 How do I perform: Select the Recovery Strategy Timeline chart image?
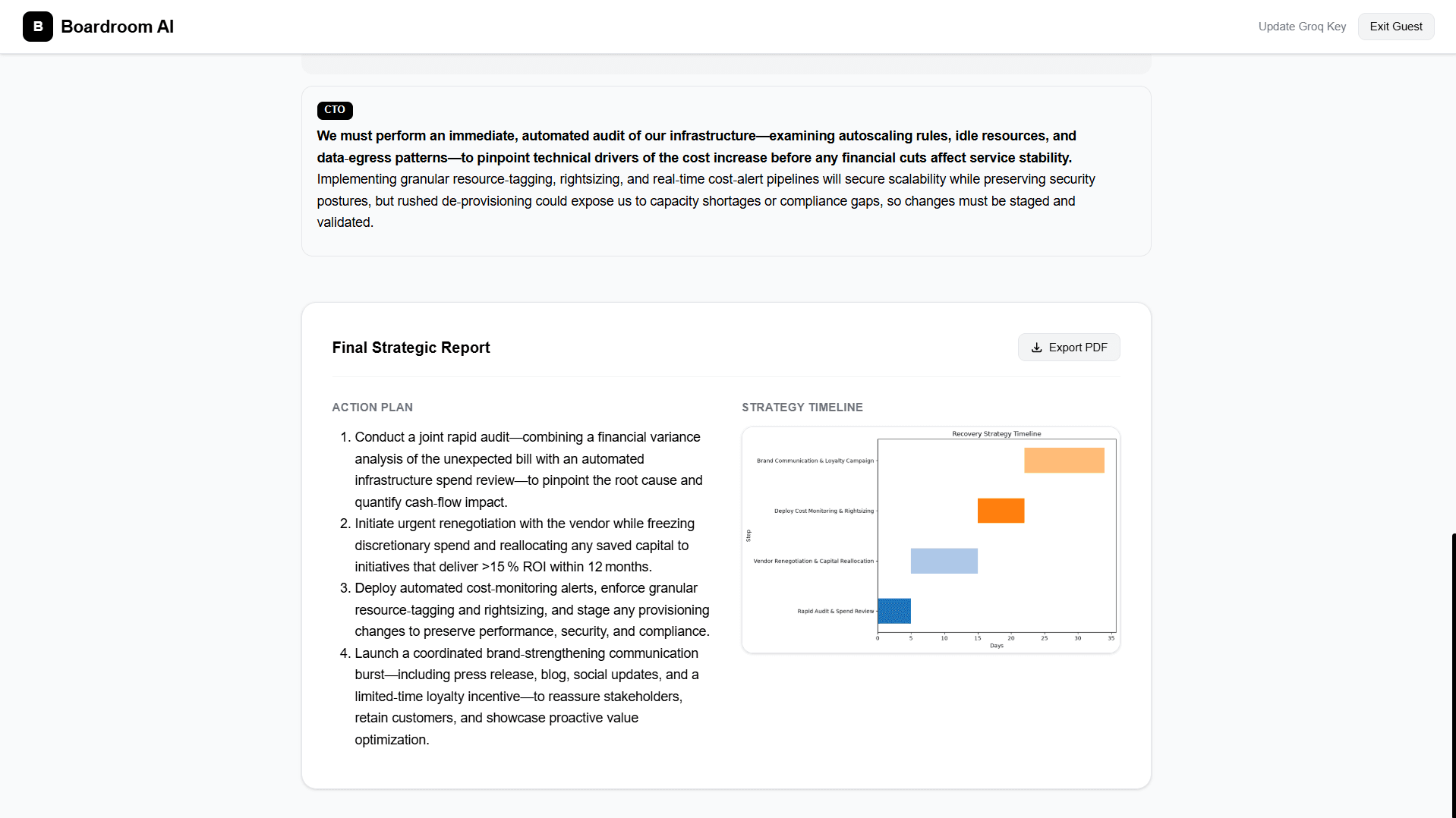pyautogui.click(x=931, y=540)
